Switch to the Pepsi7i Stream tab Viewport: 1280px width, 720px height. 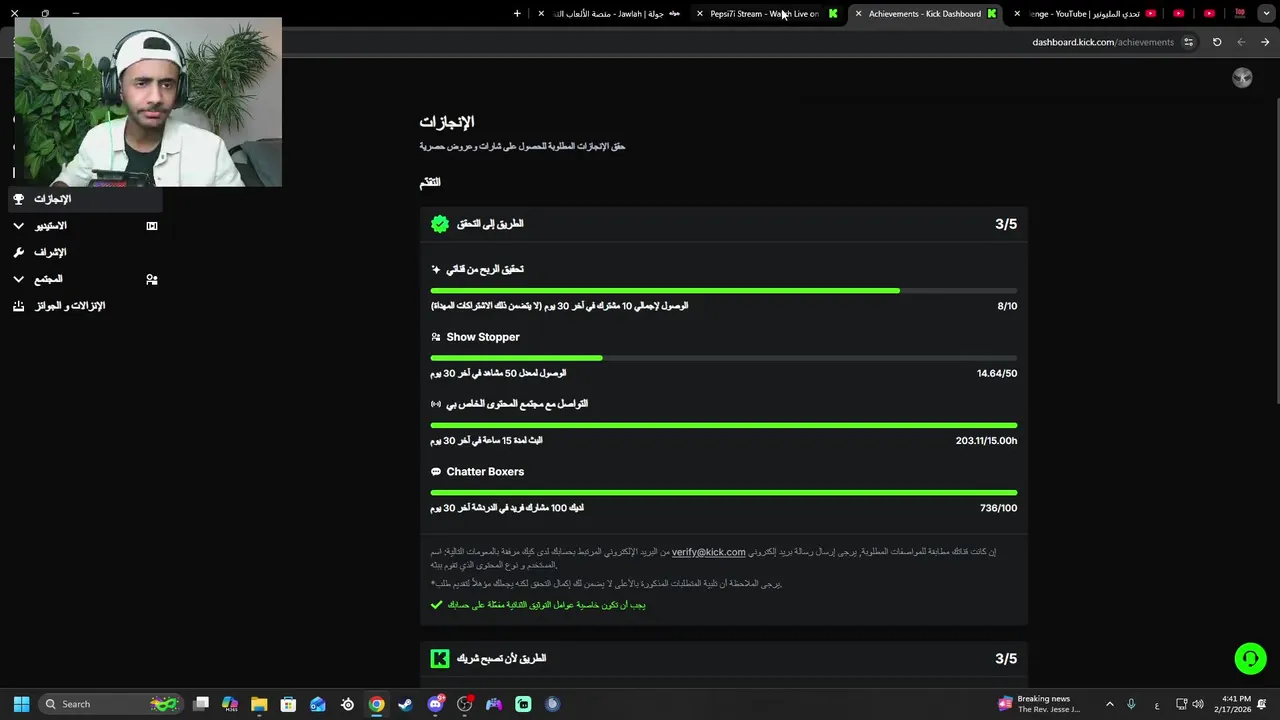tap(765, 14)
